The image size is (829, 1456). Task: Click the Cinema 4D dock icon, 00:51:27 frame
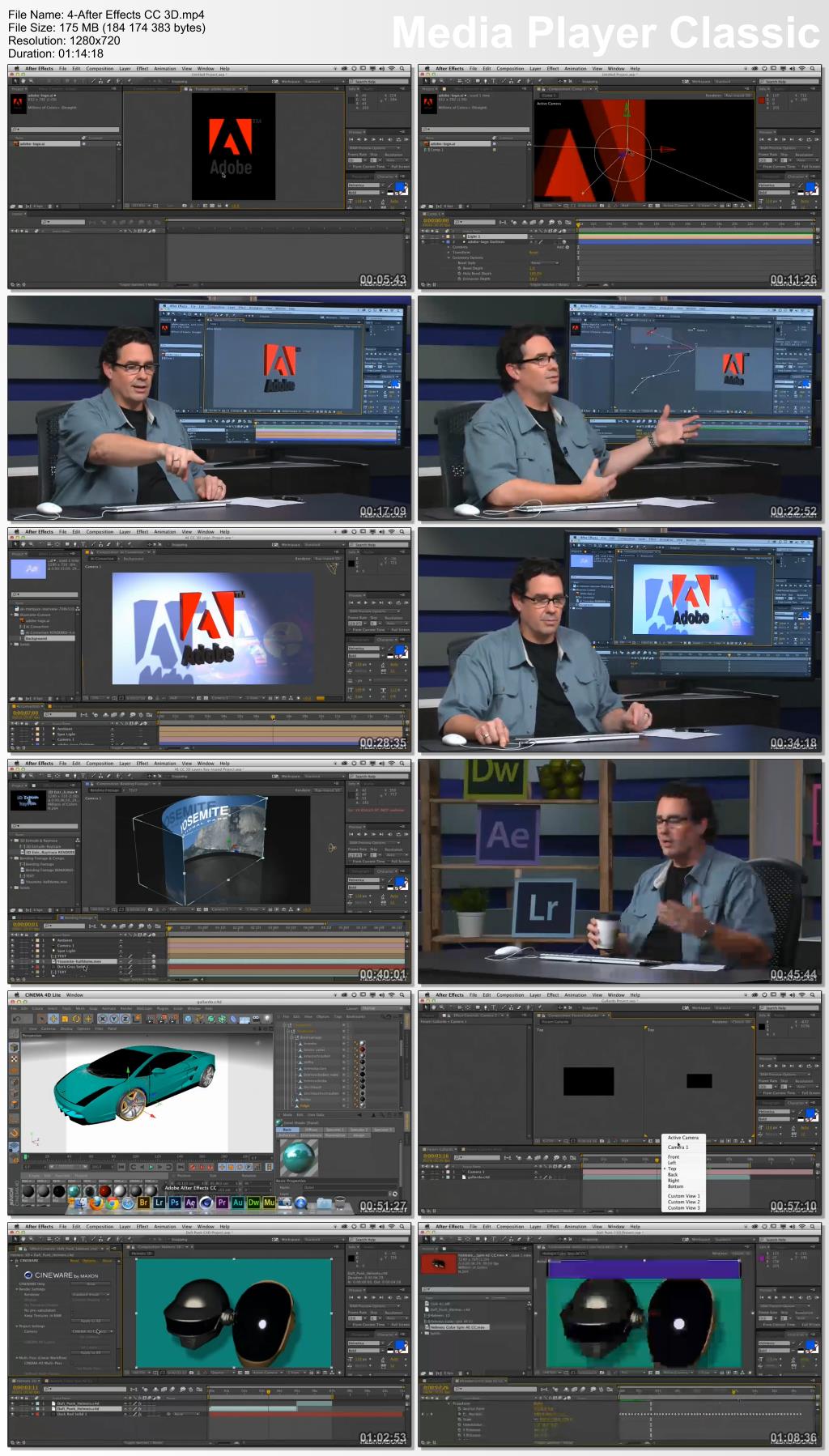[x=206, y=1203]
